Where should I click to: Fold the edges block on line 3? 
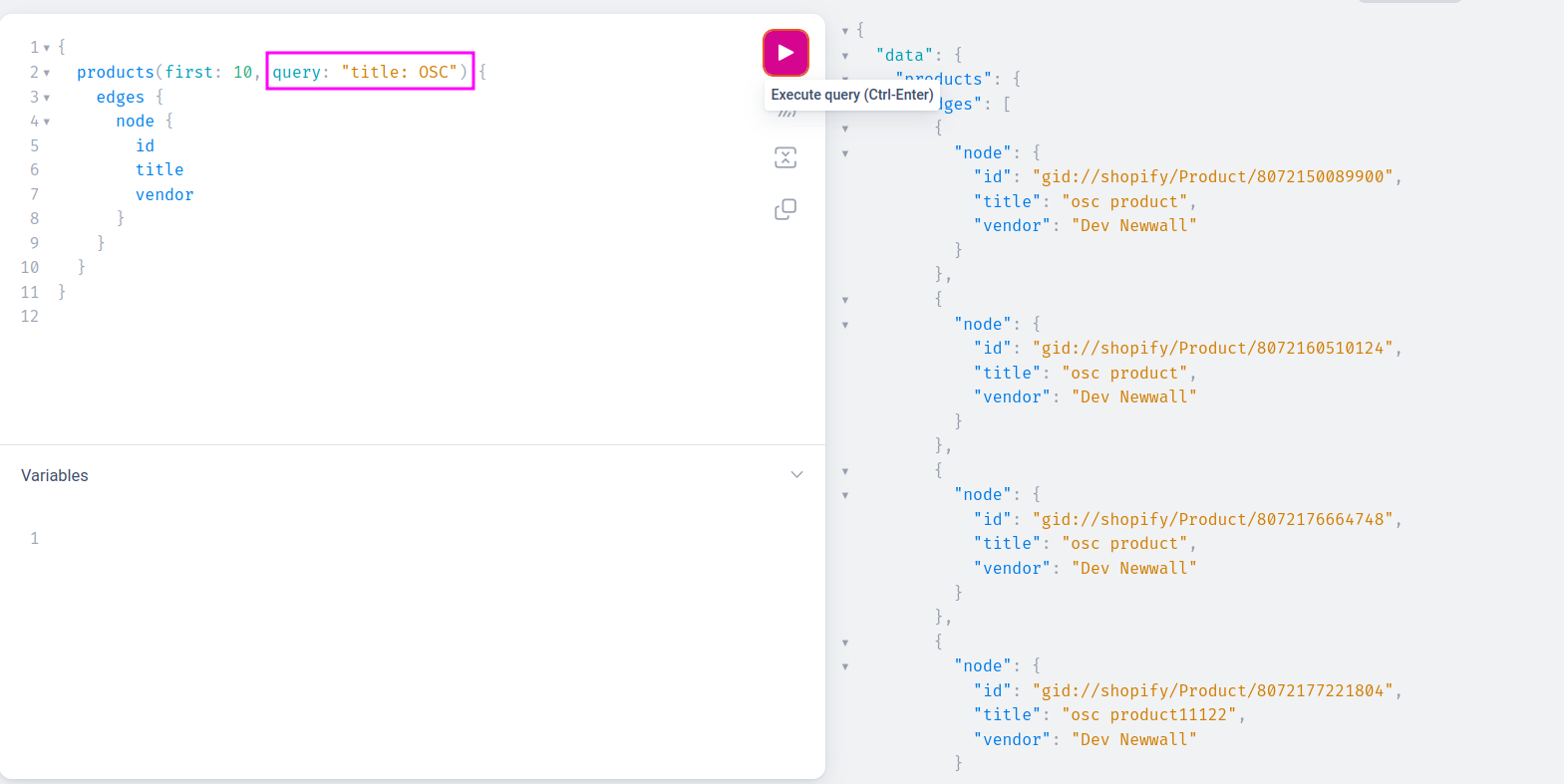47,98
